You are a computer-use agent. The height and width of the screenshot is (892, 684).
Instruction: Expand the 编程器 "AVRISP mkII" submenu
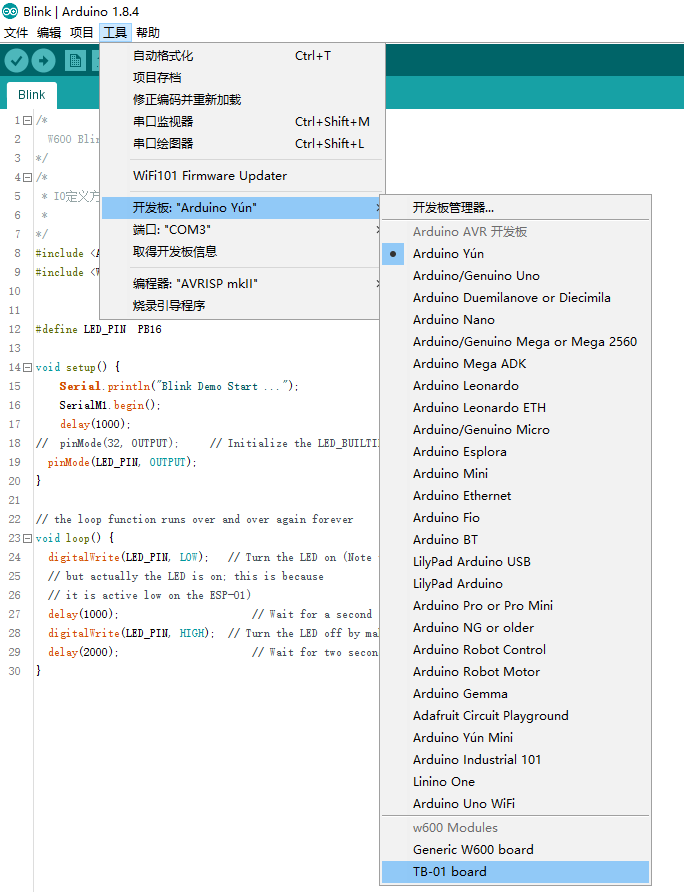(242, 284)
